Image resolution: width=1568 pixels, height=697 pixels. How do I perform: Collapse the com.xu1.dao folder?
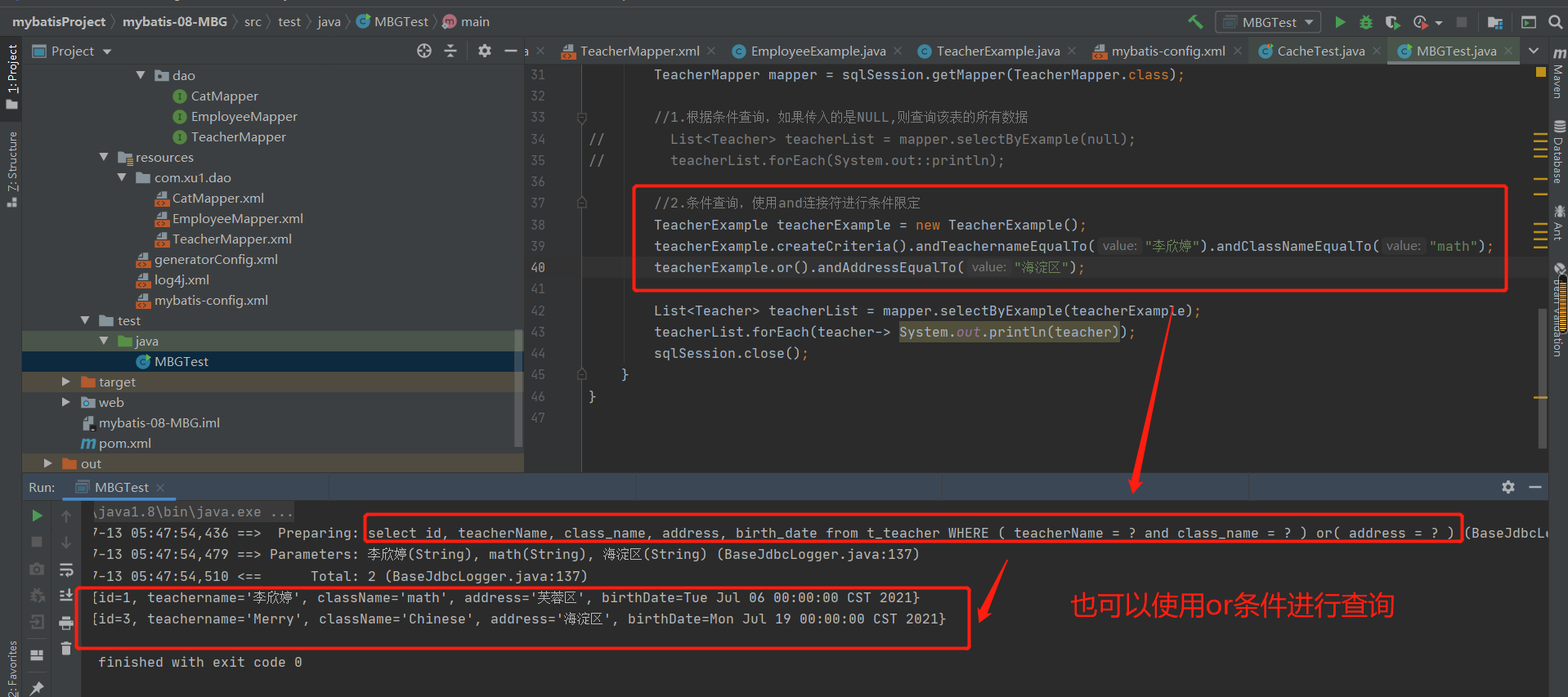pos(122,177)
